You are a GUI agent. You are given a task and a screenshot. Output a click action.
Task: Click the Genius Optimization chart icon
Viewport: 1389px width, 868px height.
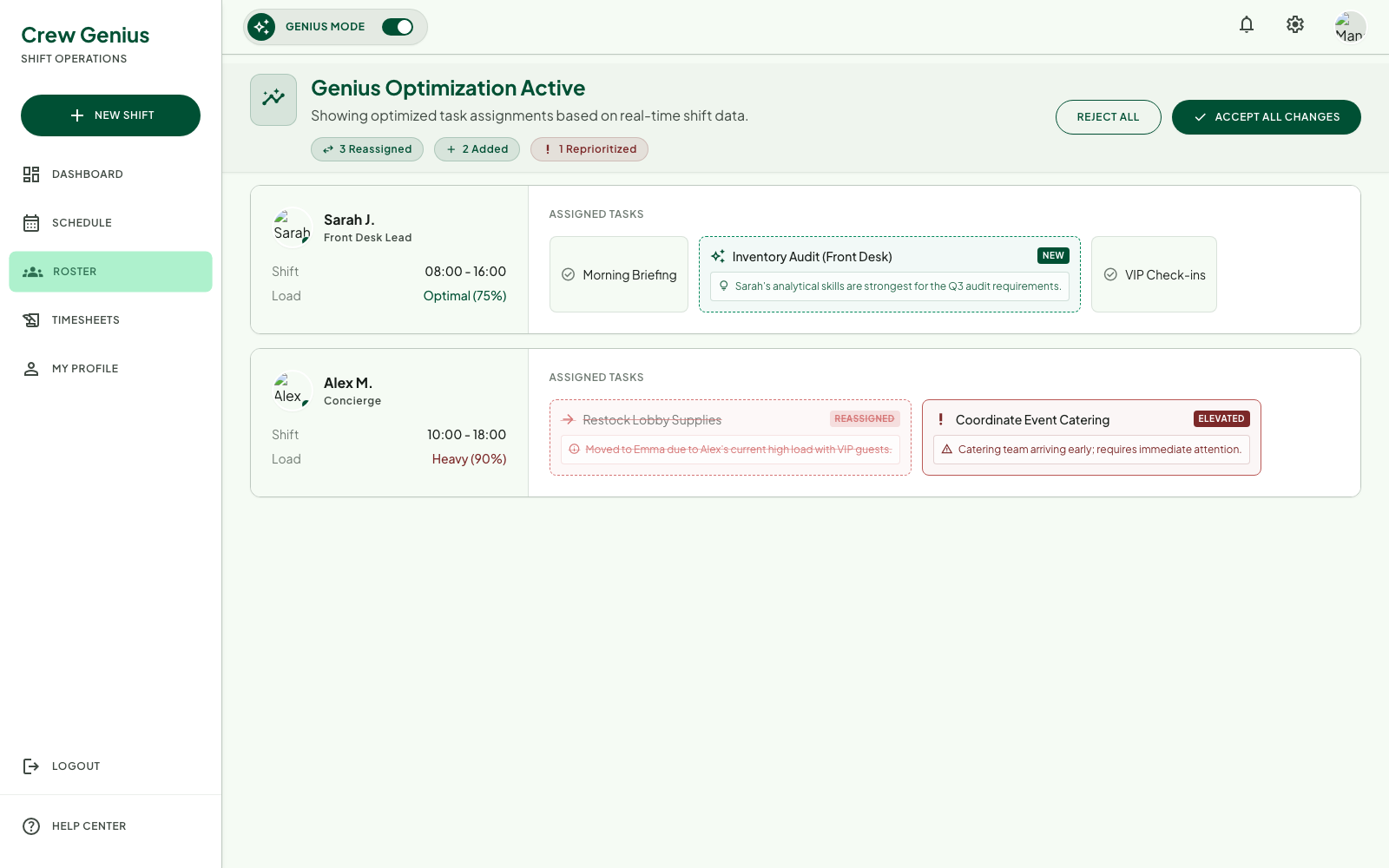click(x=273, y=100)
